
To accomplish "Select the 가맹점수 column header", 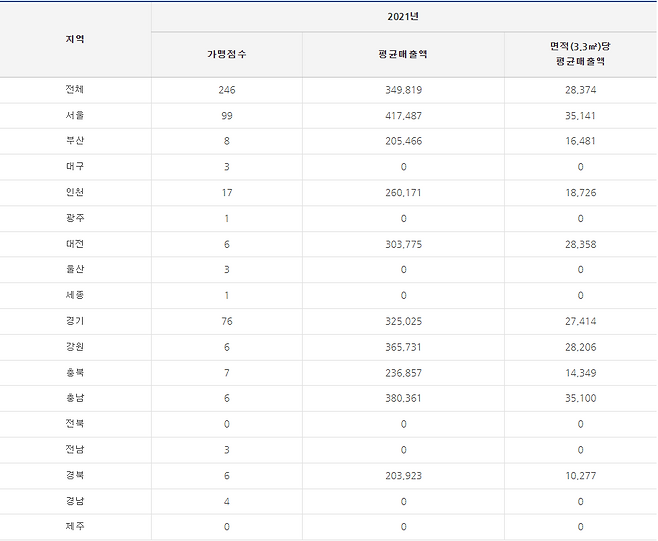I will [226, 54].
